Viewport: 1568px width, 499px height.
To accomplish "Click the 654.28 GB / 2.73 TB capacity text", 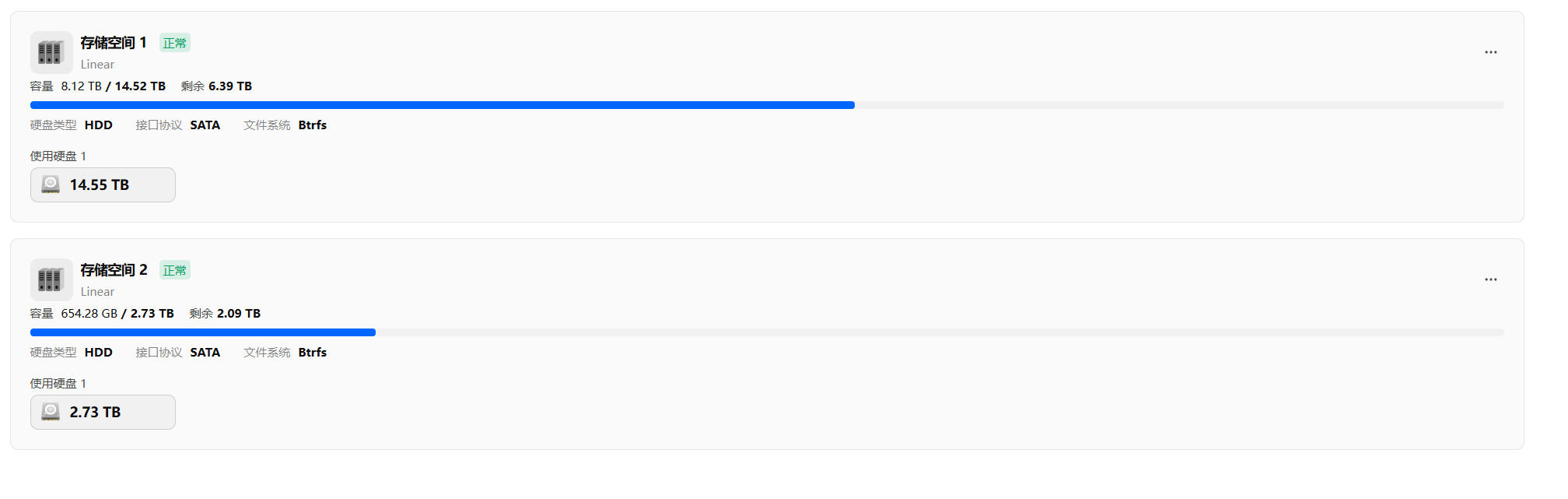I will (117, 314).
